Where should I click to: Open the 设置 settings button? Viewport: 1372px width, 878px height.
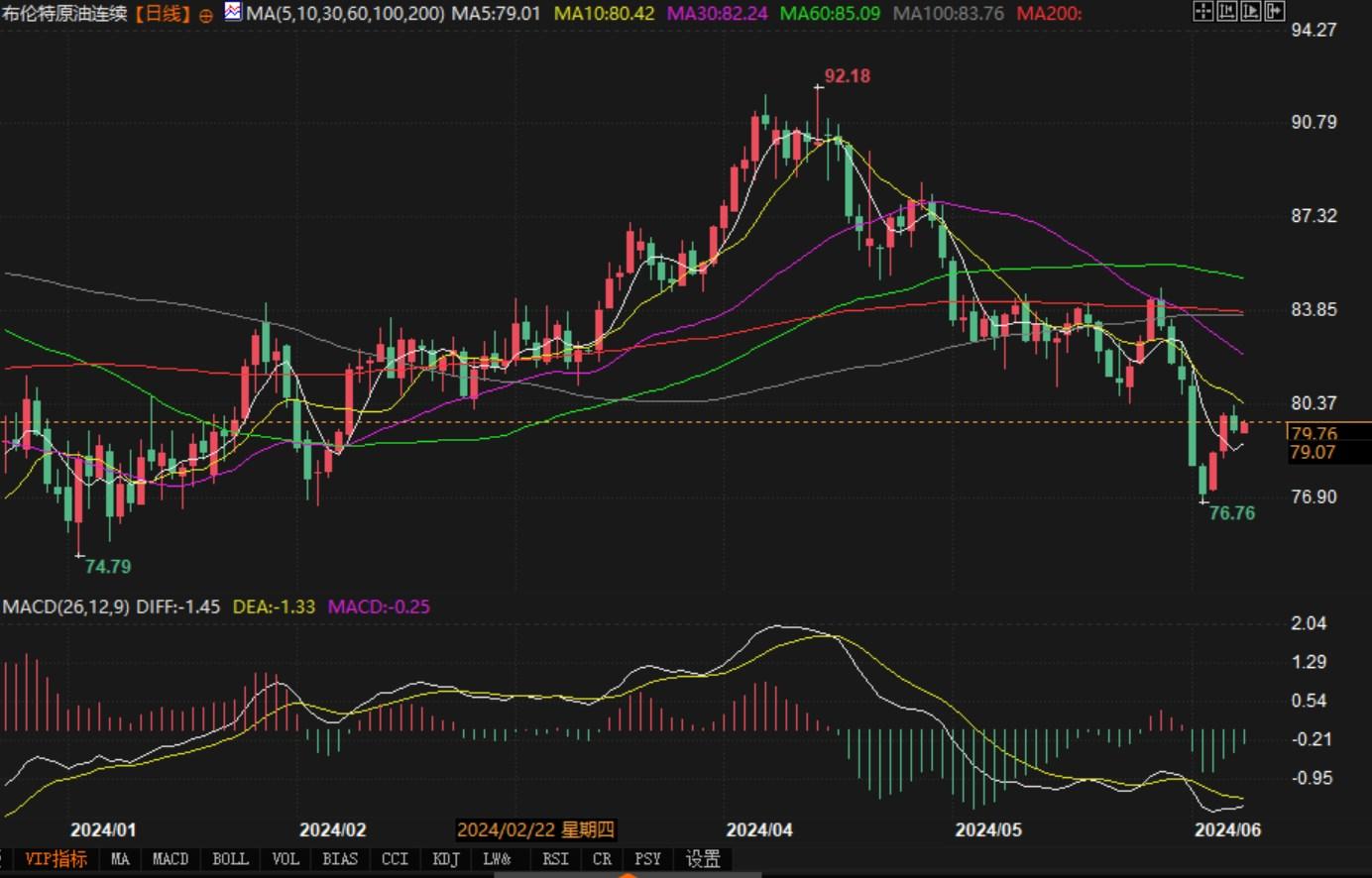(703, 859)
